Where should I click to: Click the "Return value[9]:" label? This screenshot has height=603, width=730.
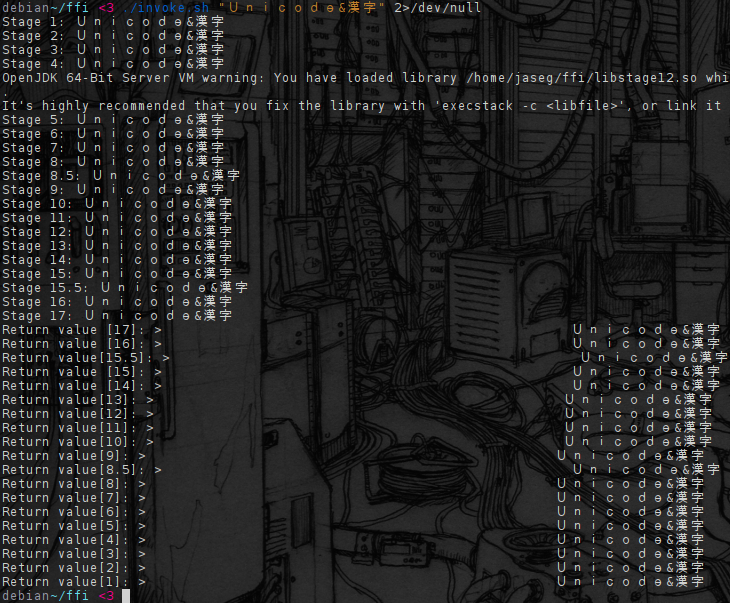click(66, 455)
